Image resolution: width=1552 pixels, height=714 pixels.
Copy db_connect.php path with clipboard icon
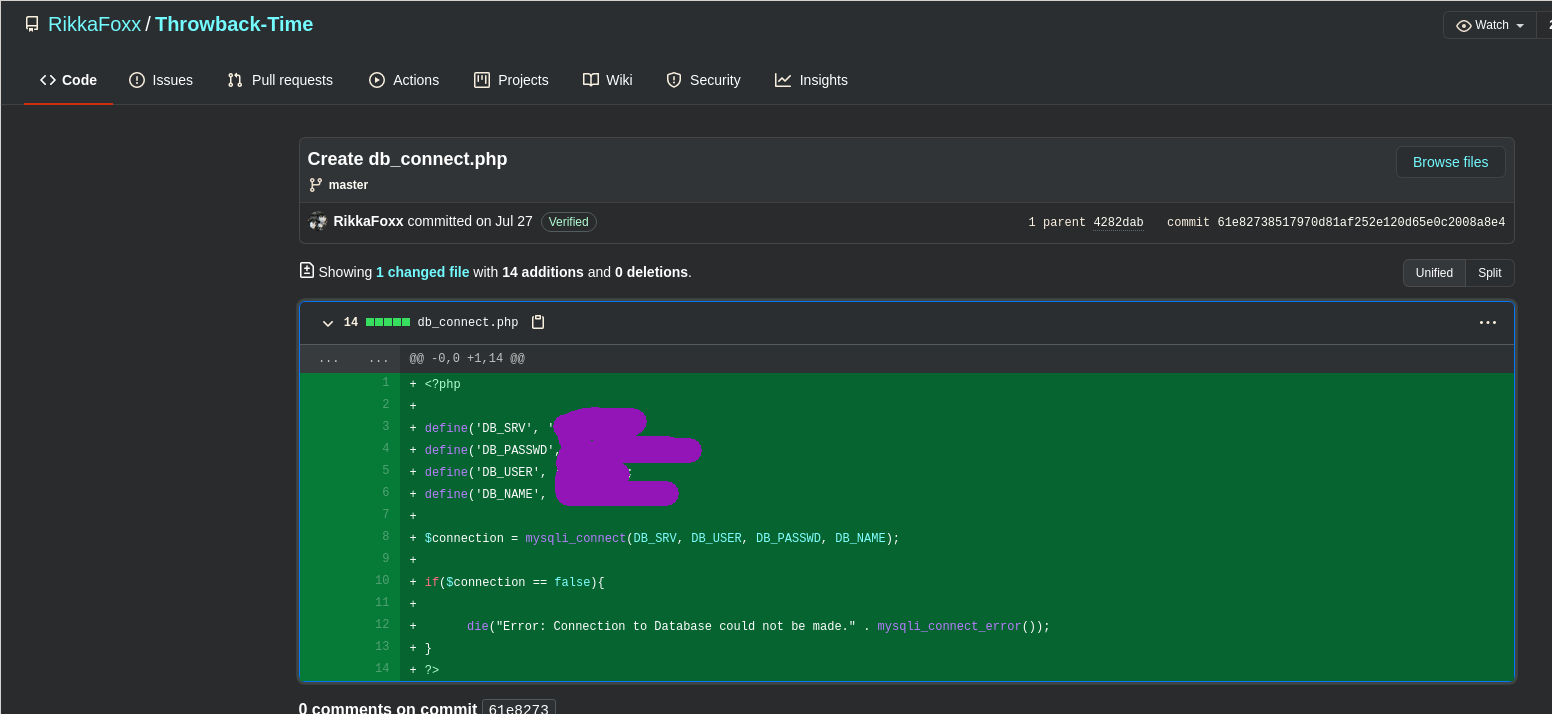click(538, 322)
